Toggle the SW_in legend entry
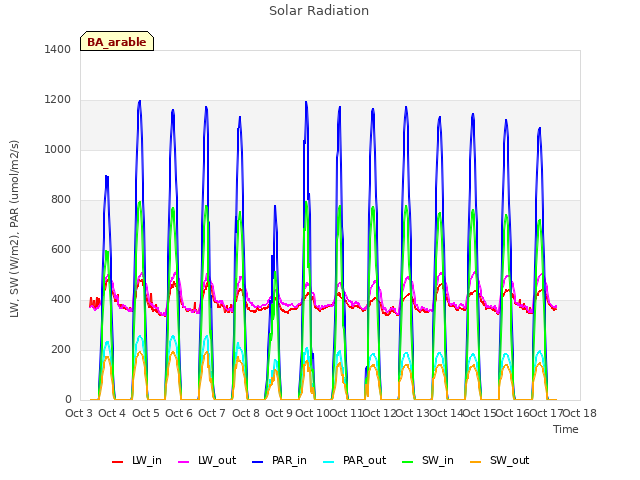The height and width of the screenshot is (480, 640). [x=428, y=460]
